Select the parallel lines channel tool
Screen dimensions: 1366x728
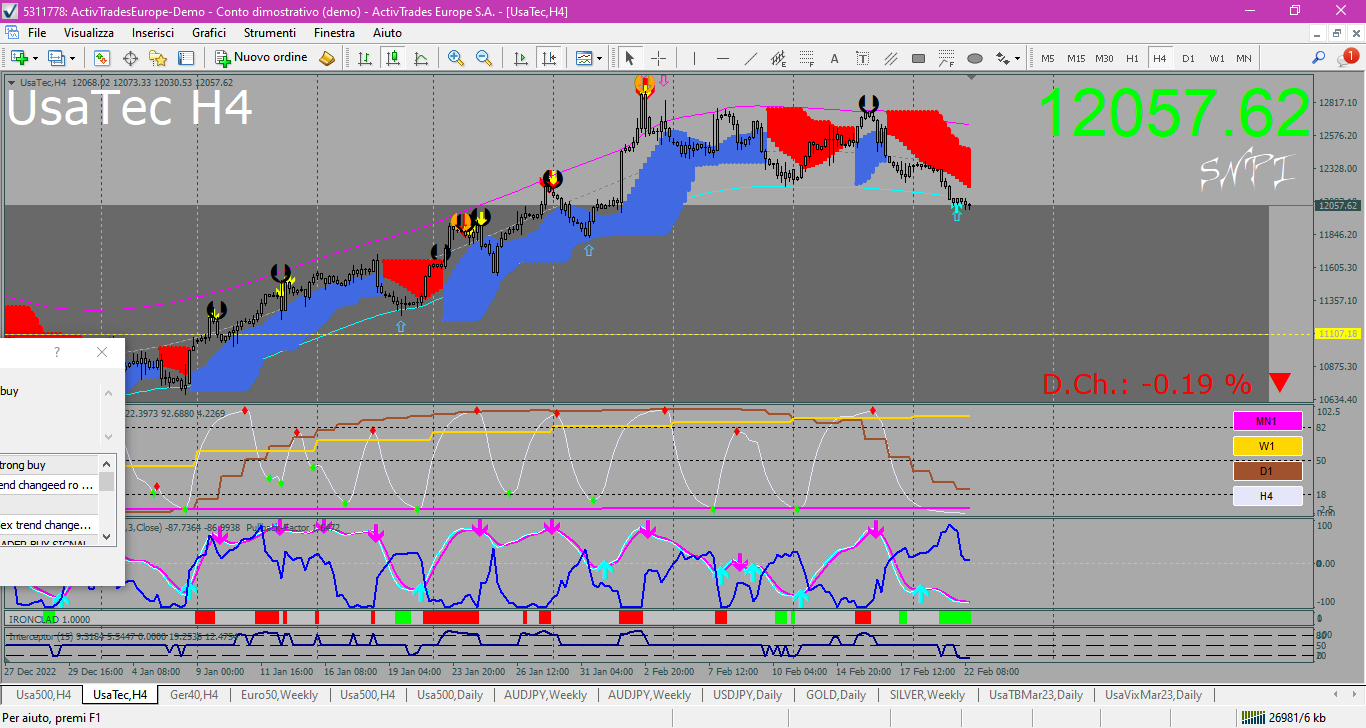[x=890, y=58]
